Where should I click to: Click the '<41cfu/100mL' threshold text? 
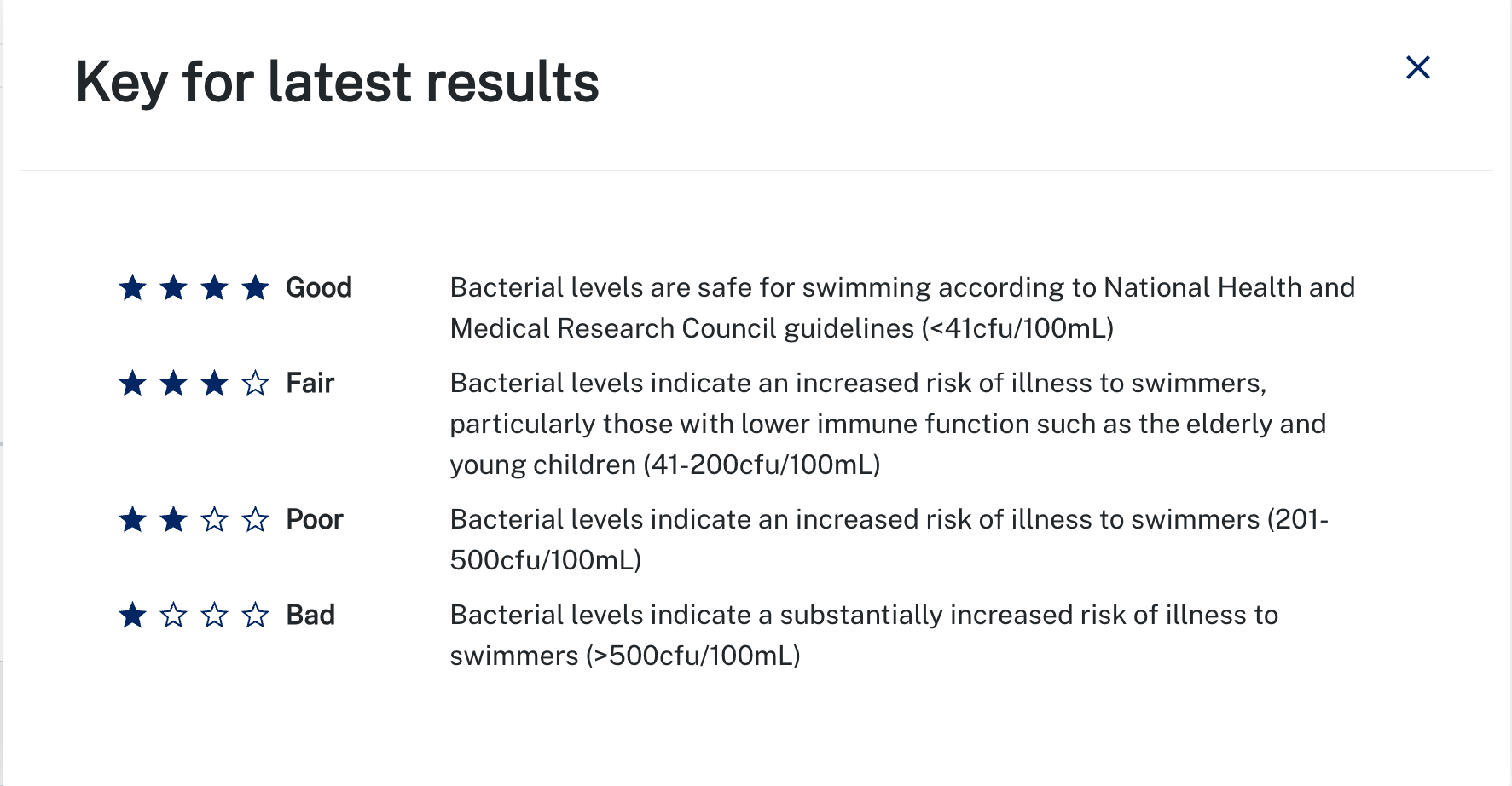(1017, 328)
